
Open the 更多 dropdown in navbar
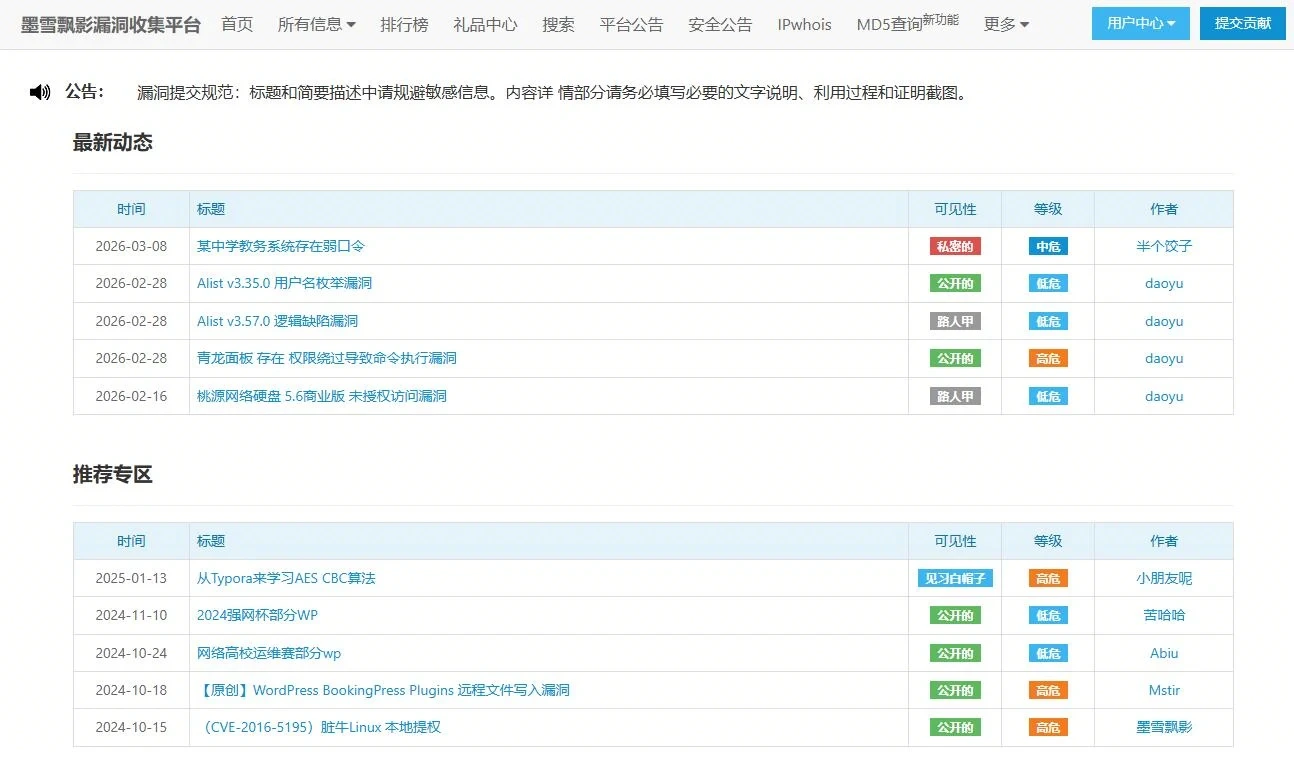(1005, 24)
